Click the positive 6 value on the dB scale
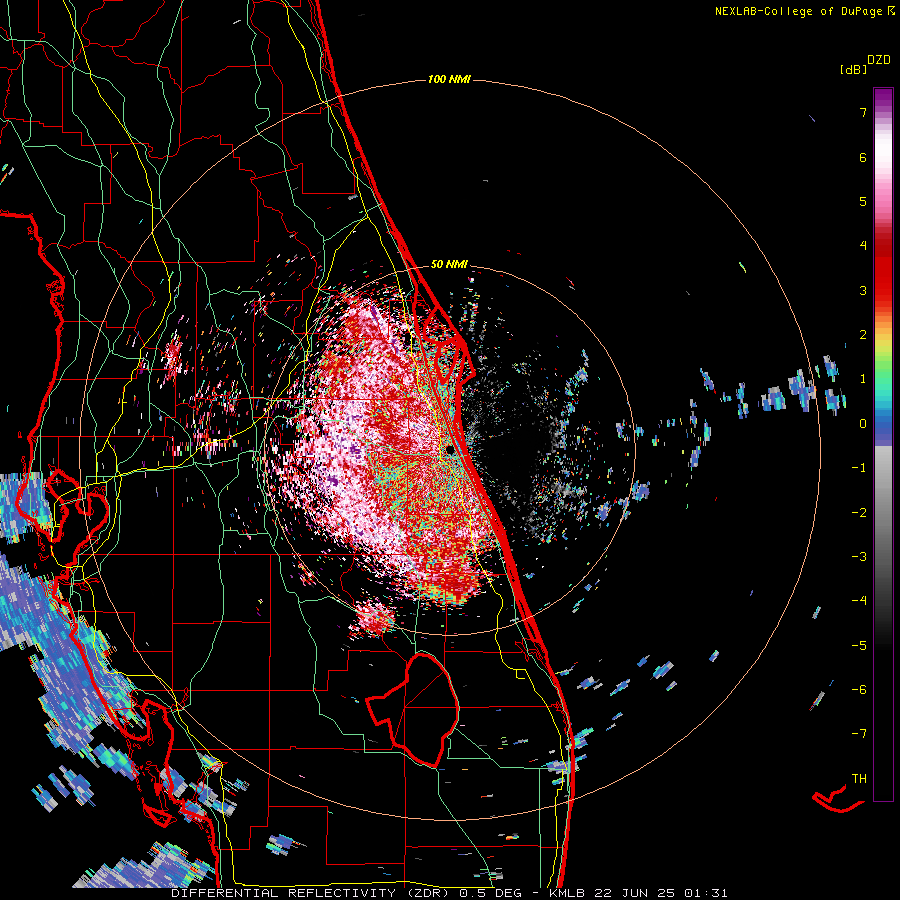Viewport: 900px width, 900px height. (863, 157)
